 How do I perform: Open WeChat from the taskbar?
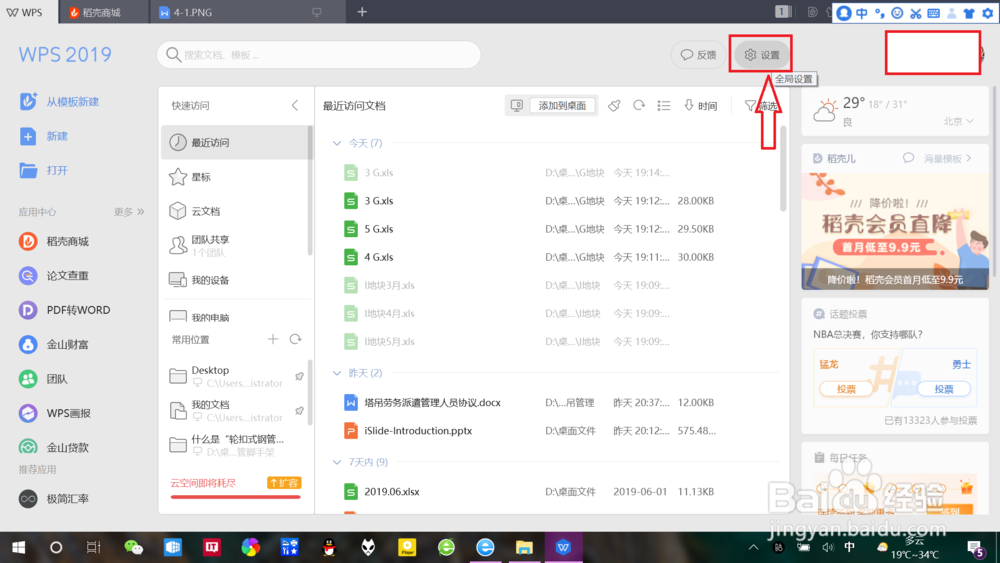(133, 547)
